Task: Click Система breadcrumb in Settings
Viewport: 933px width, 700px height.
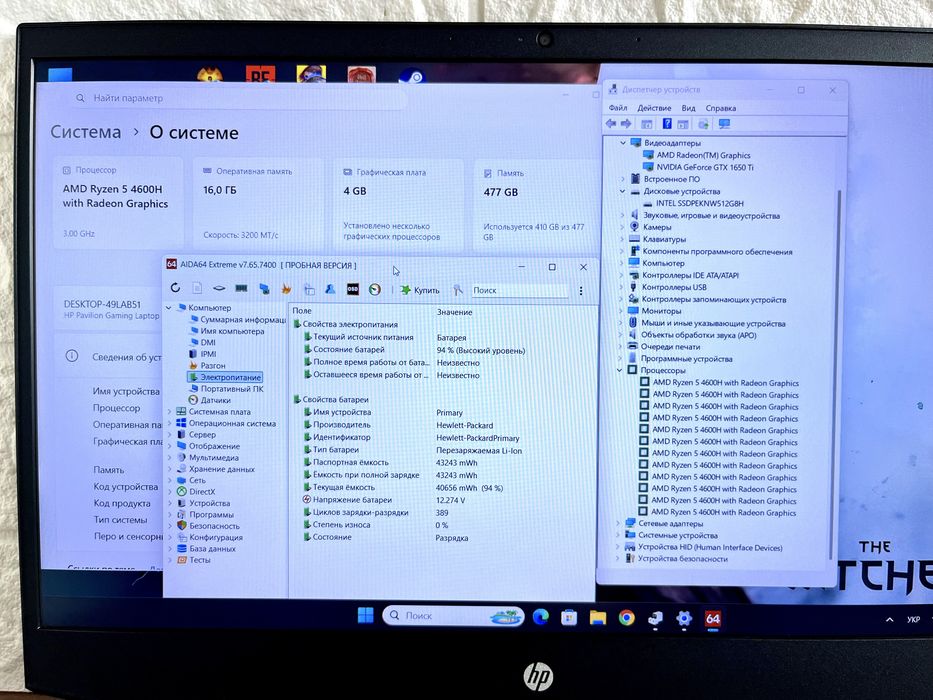Action: click(x=86, y=132)
